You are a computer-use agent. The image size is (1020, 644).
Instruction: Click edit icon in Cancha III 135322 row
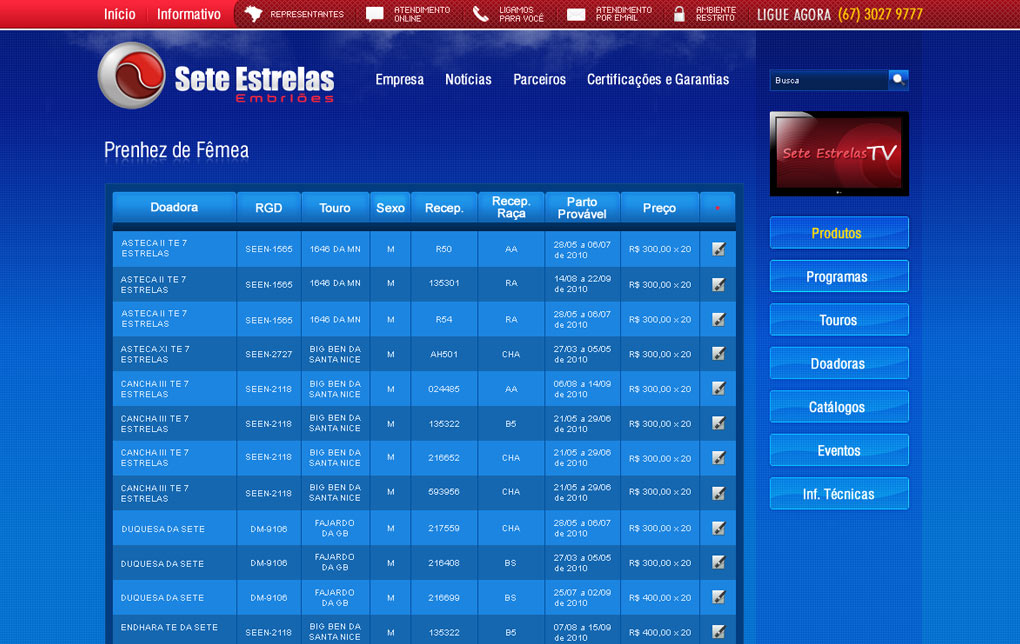718,423
